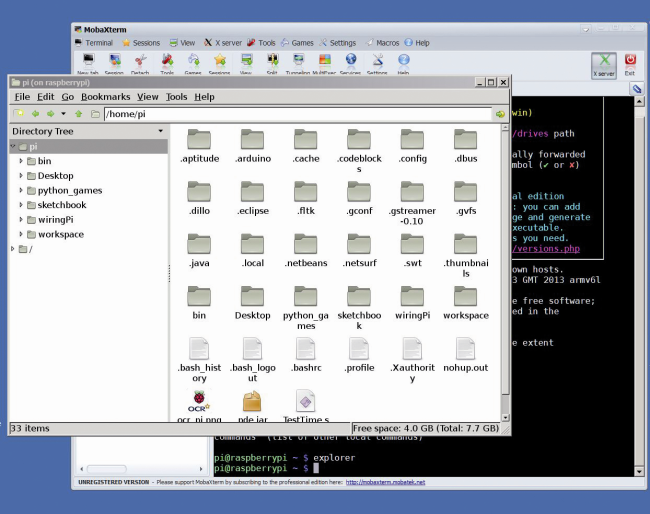Select the ocr_pi.png raspberry file icon
The width and height of the screenshot is (650, 514).
tap(199, 401)
